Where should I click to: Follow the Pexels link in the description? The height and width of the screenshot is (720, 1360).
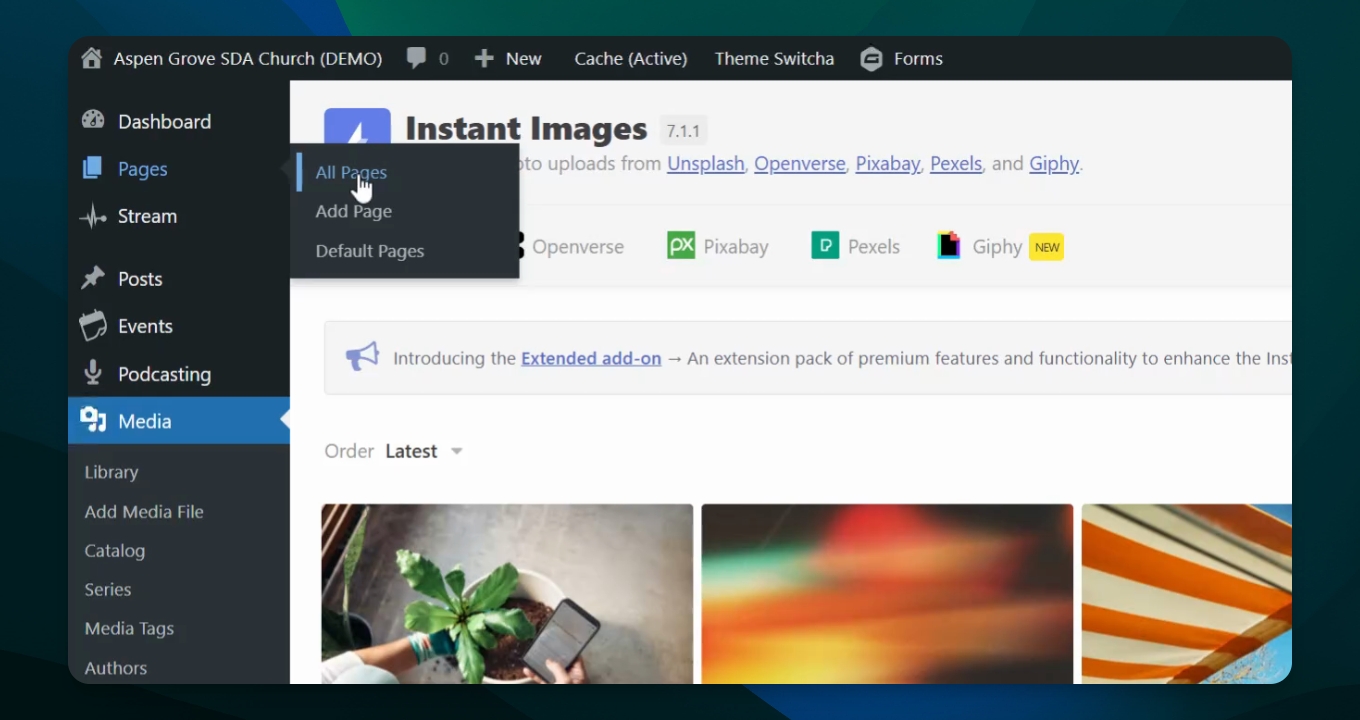click(956, 163)
